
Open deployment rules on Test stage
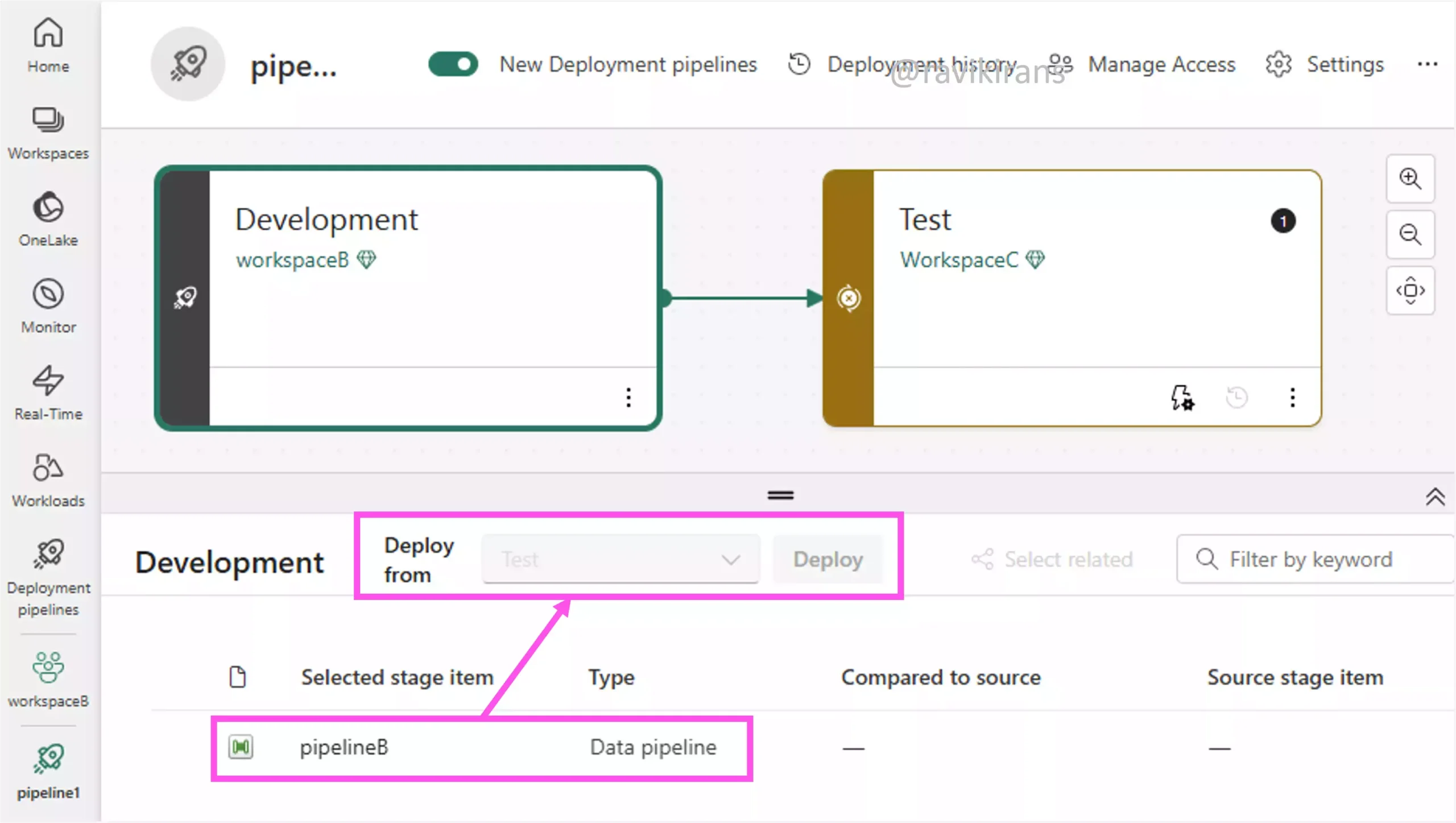point(1182,397)
